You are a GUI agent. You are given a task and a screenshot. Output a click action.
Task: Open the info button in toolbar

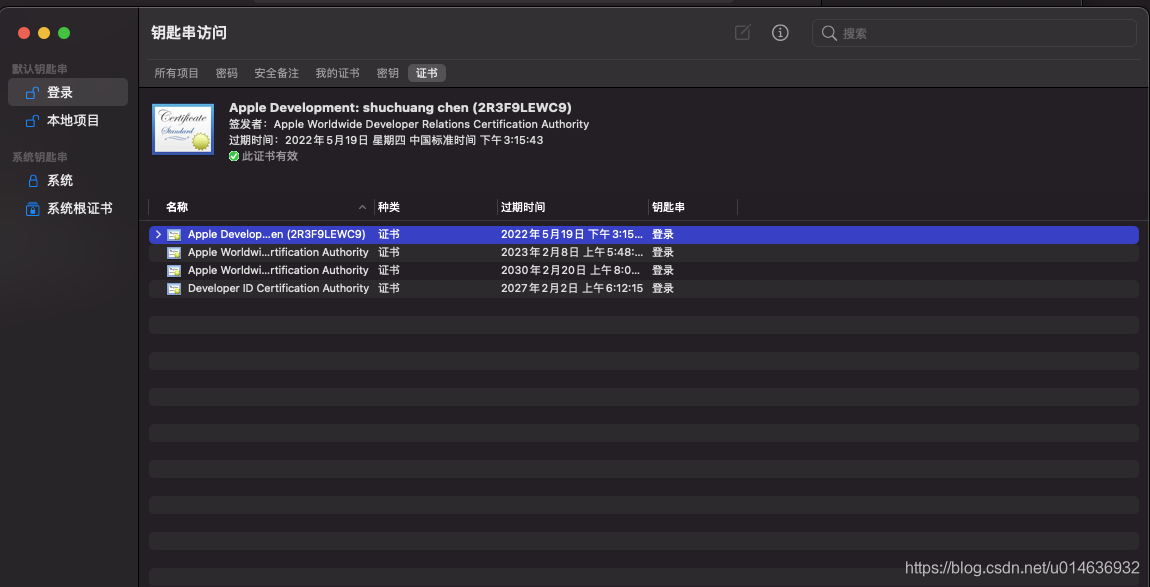coord(780,33)
